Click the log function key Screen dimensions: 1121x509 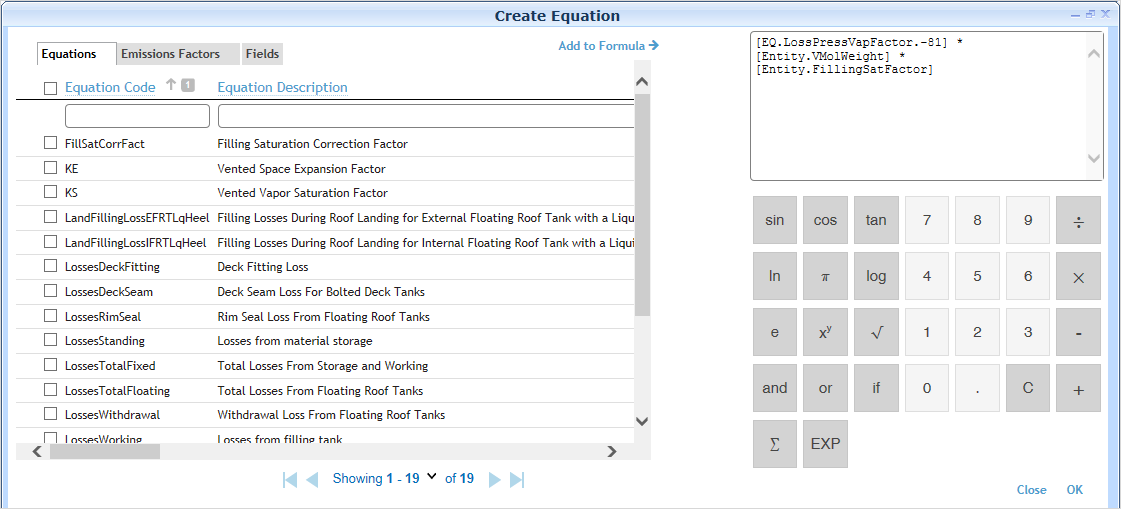pos(876,276)
